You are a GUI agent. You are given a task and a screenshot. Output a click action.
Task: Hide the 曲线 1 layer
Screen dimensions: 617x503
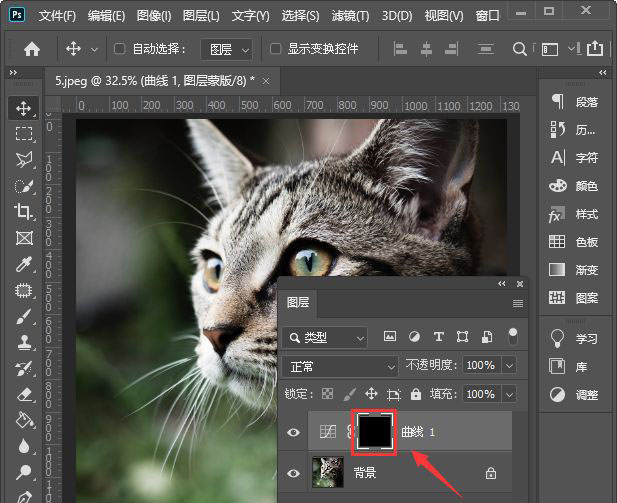293,432
